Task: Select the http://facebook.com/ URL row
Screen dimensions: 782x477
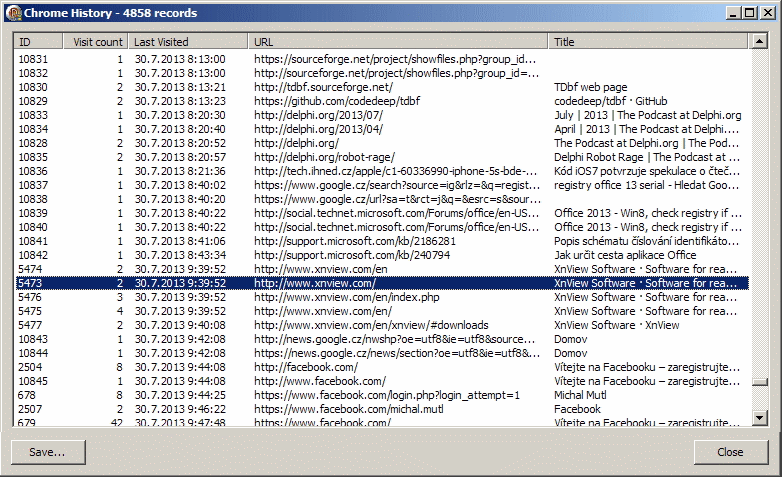Action: (382, 367)
